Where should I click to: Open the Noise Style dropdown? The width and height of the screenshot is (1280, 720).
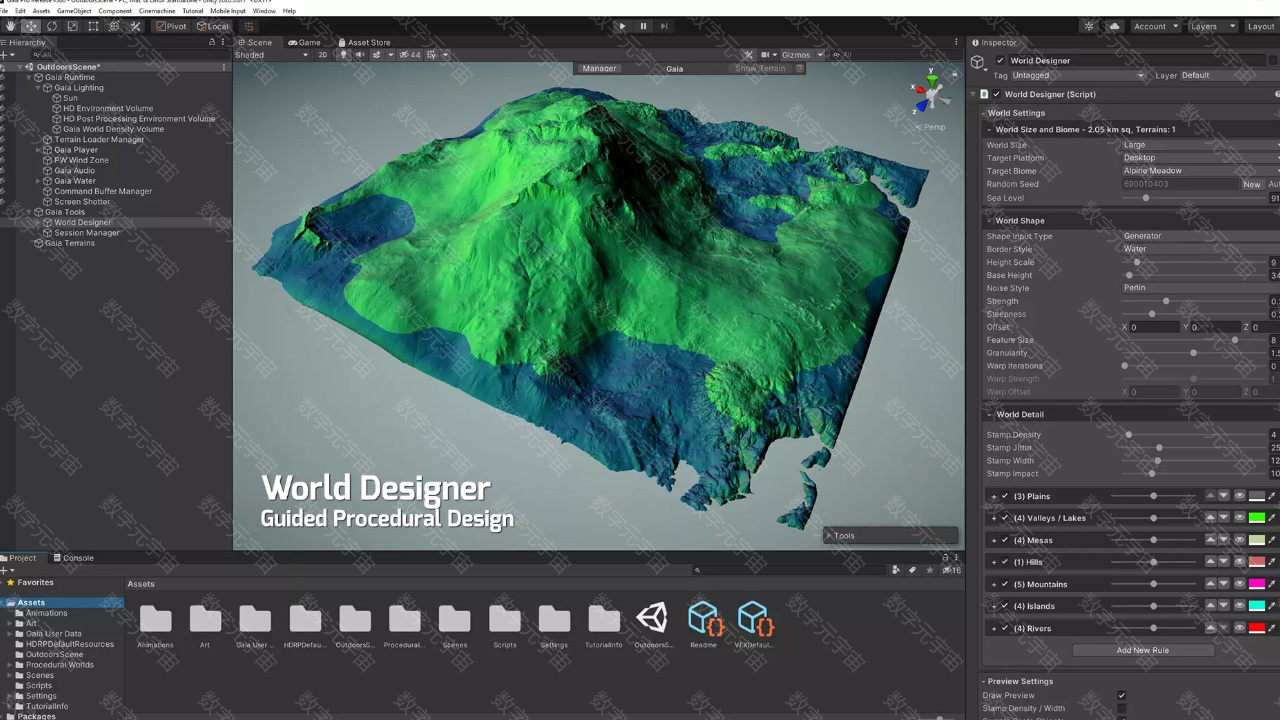1200,288
